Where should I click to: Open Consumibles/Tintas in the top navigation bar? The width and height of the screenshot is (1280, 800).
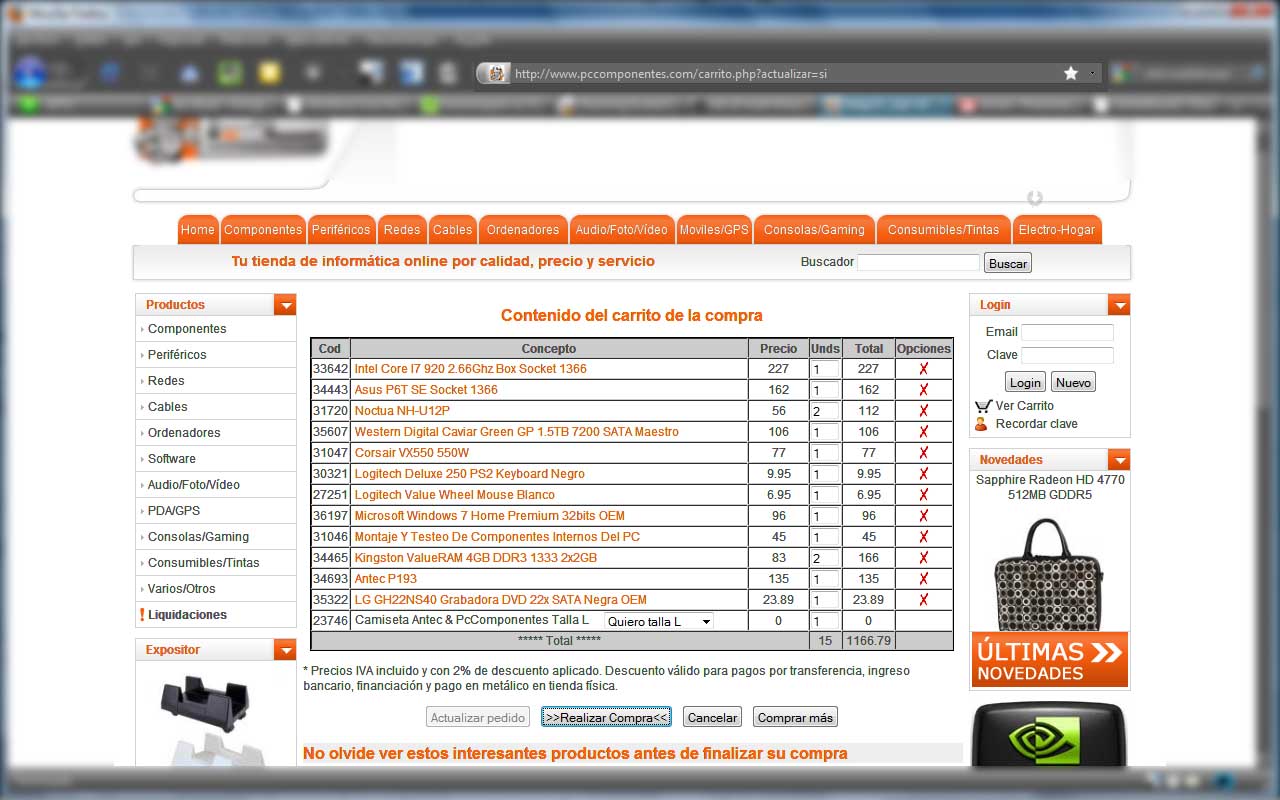(943, 230)
